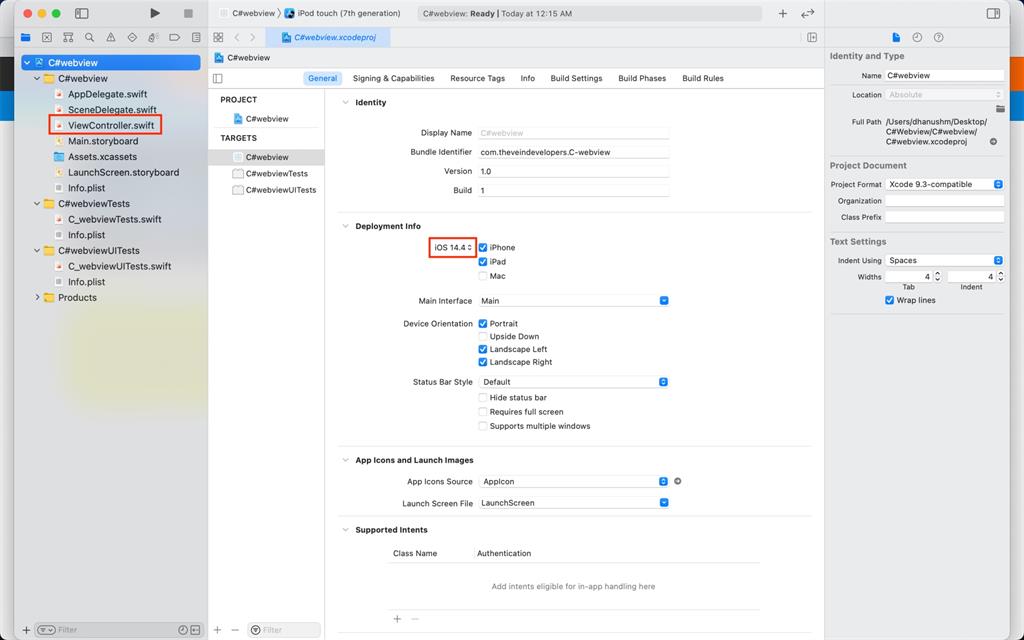Show the Report navigator icon
1024x640 pixels.
pos(196,37)
